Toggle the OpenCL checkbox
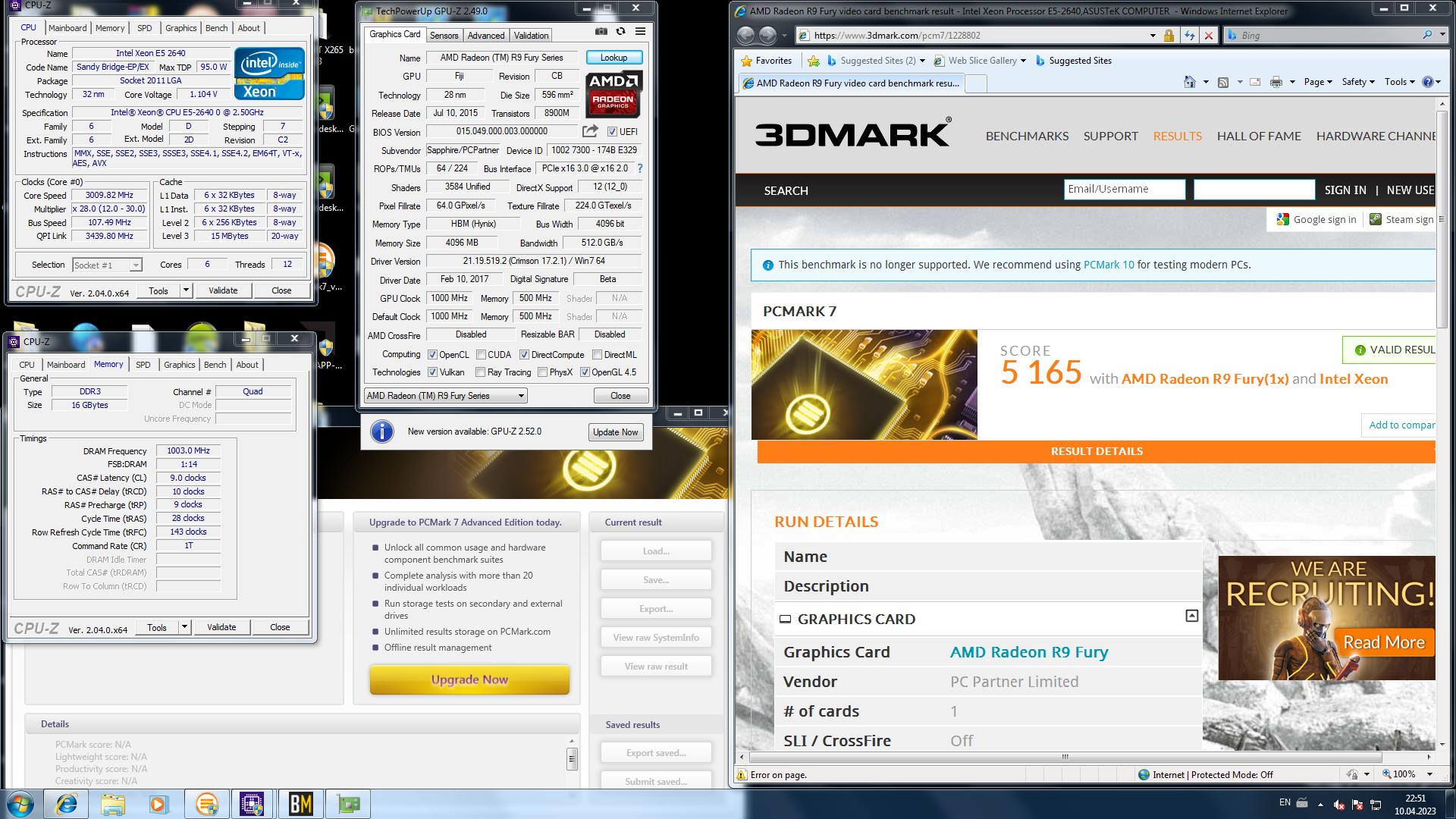The height and width of the screenshot is (819, 1456). click(432, 355)
